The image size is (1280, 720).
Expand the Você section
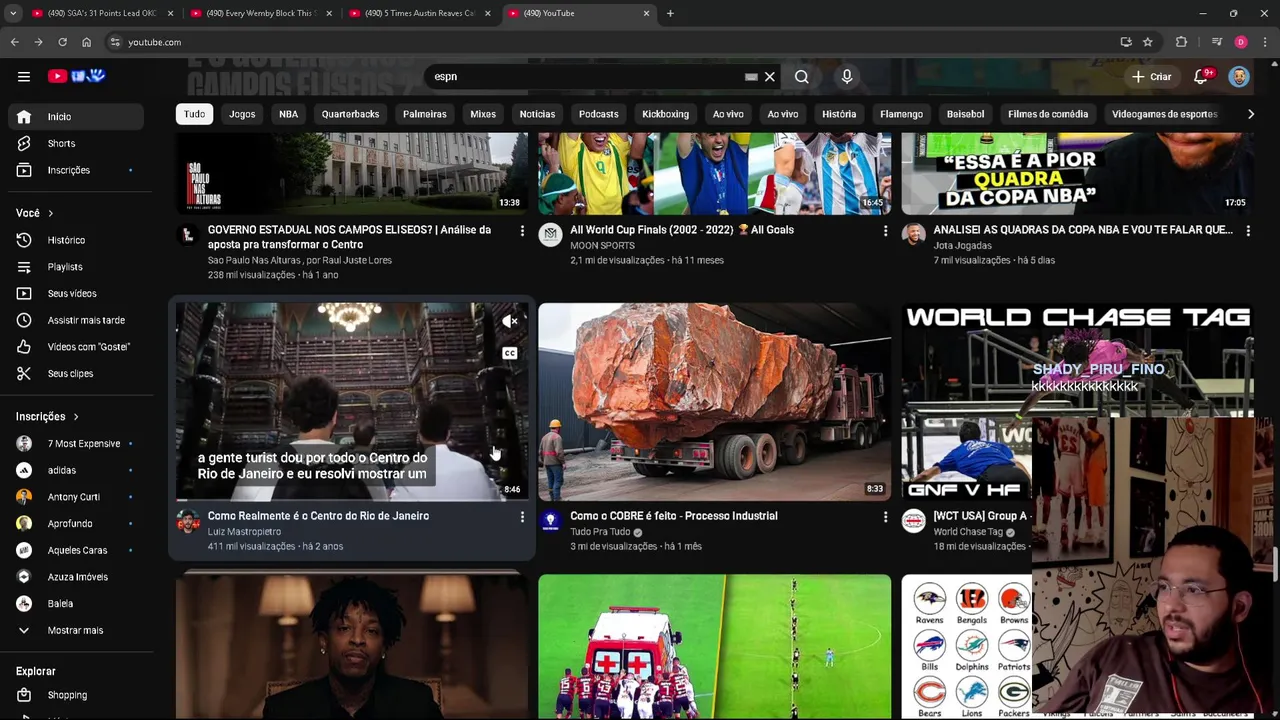pos(35,213)
